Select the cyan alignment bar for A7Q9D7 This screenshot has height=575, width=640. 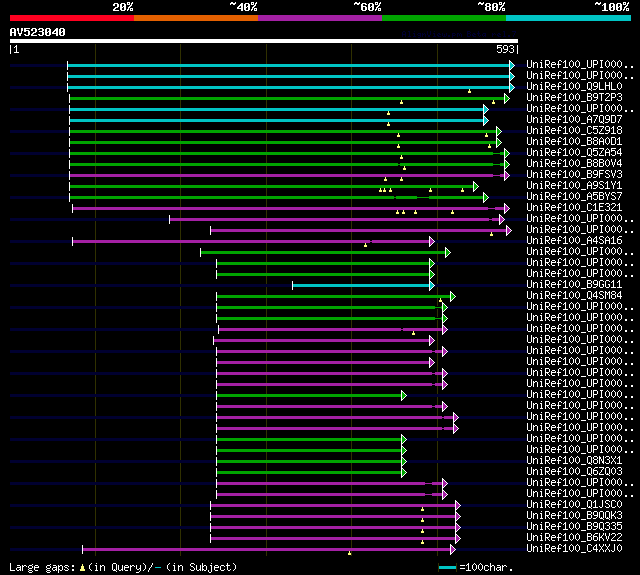[x=276, y=120]
